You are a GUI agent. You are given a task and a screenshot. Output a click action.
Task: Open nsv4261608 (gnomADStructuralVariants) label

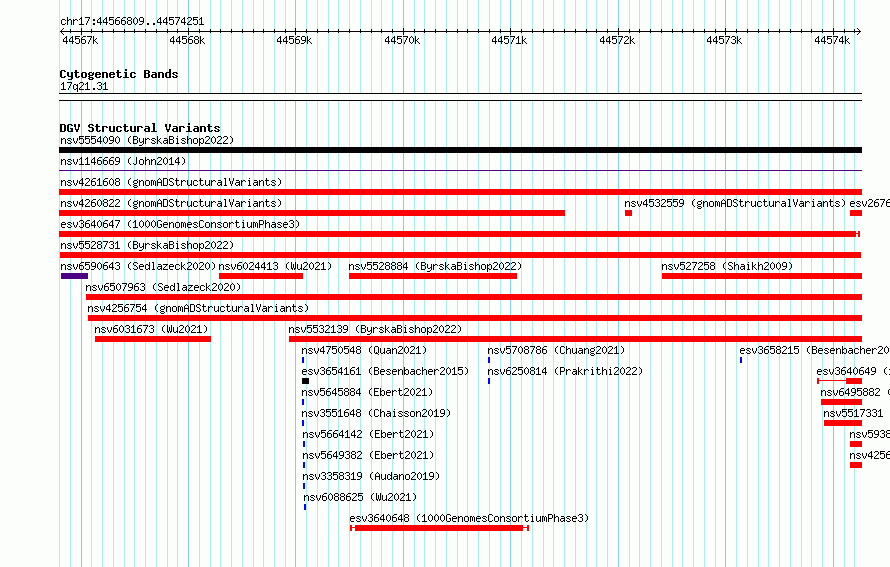click(x=171, y=182)
